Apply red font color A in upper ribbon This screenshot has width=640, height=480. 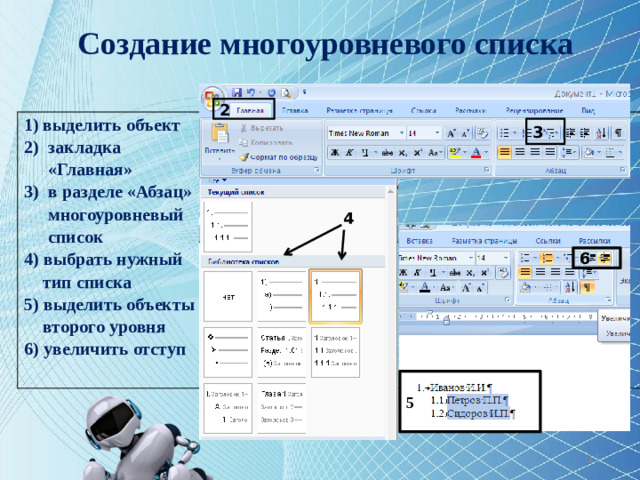tap(476, 153)
